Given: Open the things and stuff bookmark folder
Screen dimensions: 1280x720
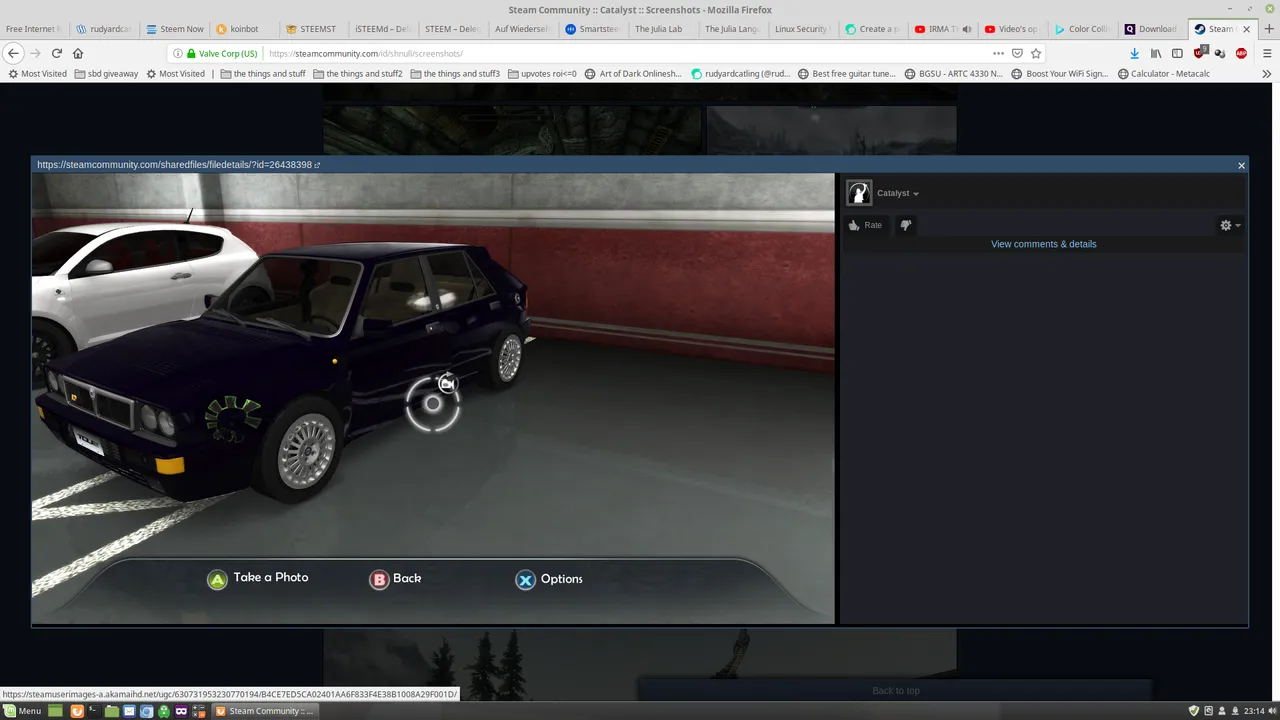Looking at the screenshot, I should tap(262, 73).
